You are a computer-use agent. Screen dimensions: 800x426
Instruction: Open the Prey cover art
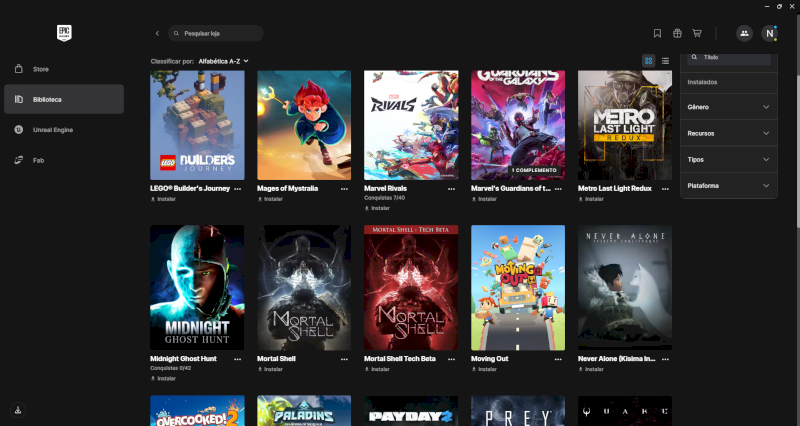click(x=518, y=411)
